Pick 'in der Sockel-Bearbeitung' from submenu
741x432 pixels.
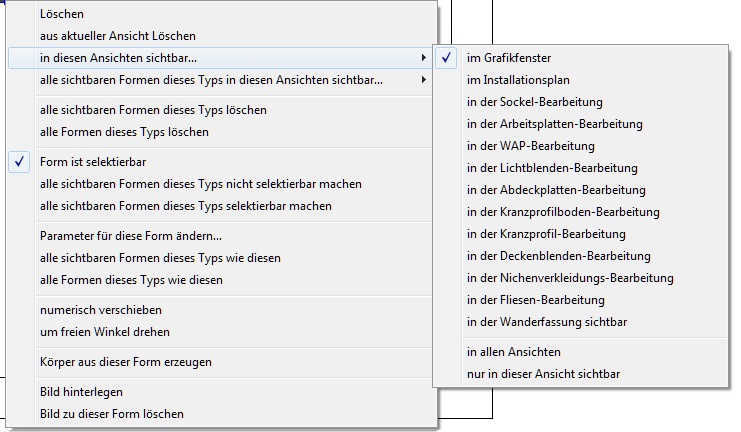pos(534,102)
